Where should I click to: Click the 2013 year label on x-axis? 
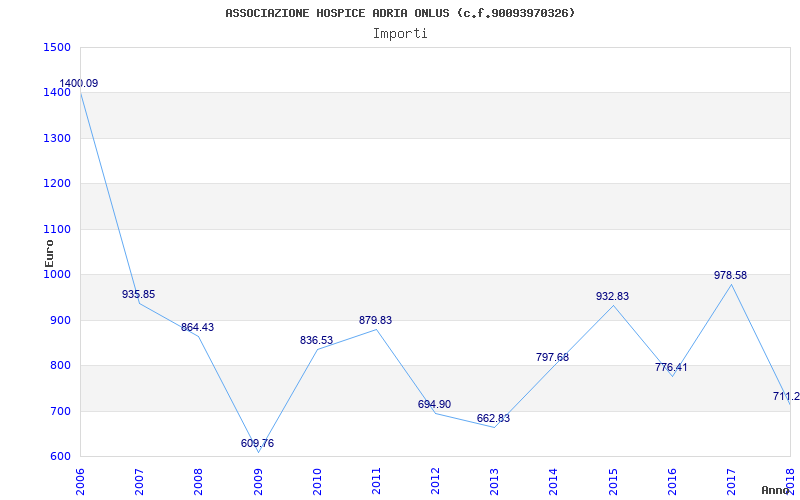pos(494,482)
